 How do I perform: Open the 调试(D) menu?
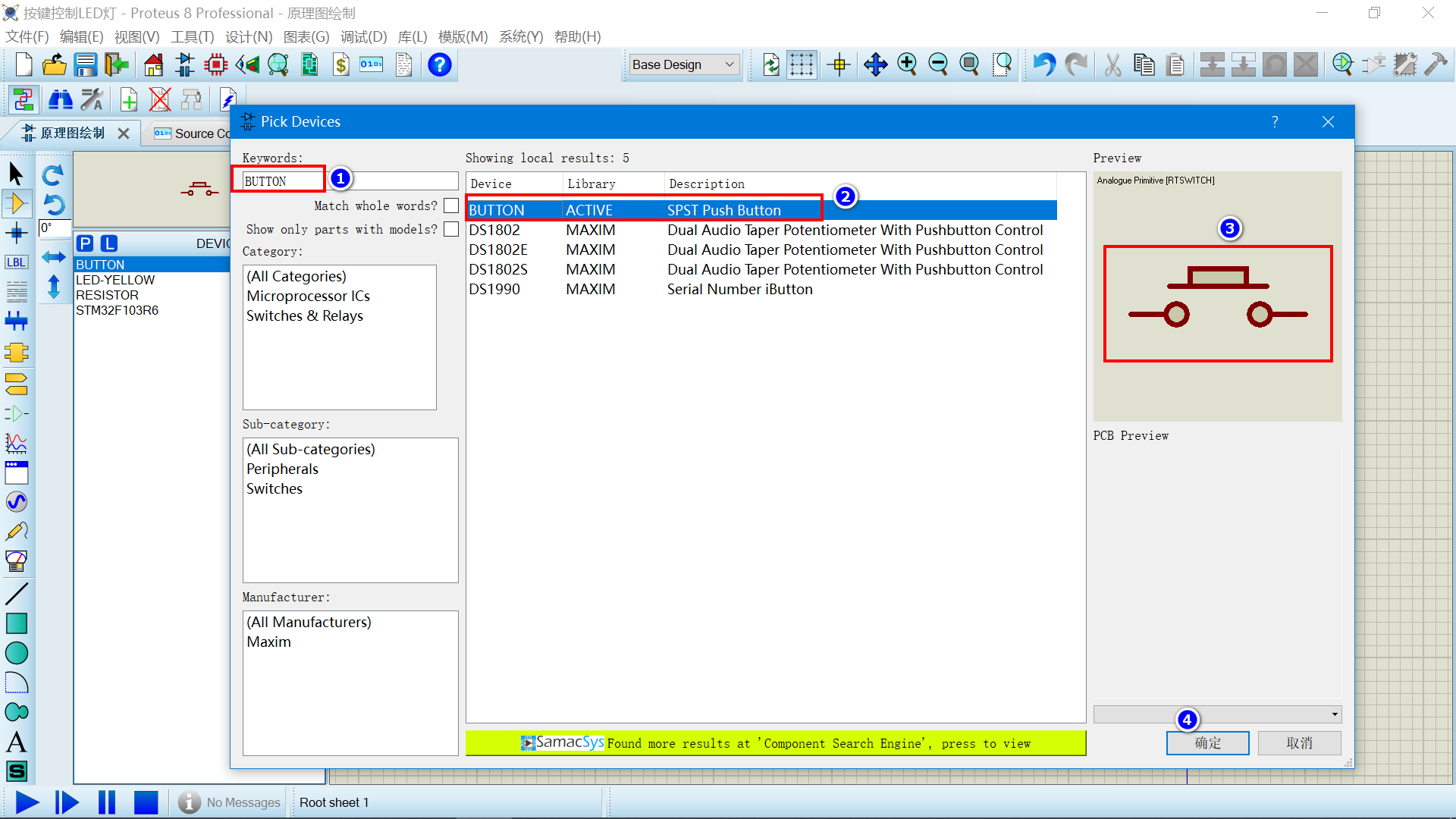tap(363, 36)
